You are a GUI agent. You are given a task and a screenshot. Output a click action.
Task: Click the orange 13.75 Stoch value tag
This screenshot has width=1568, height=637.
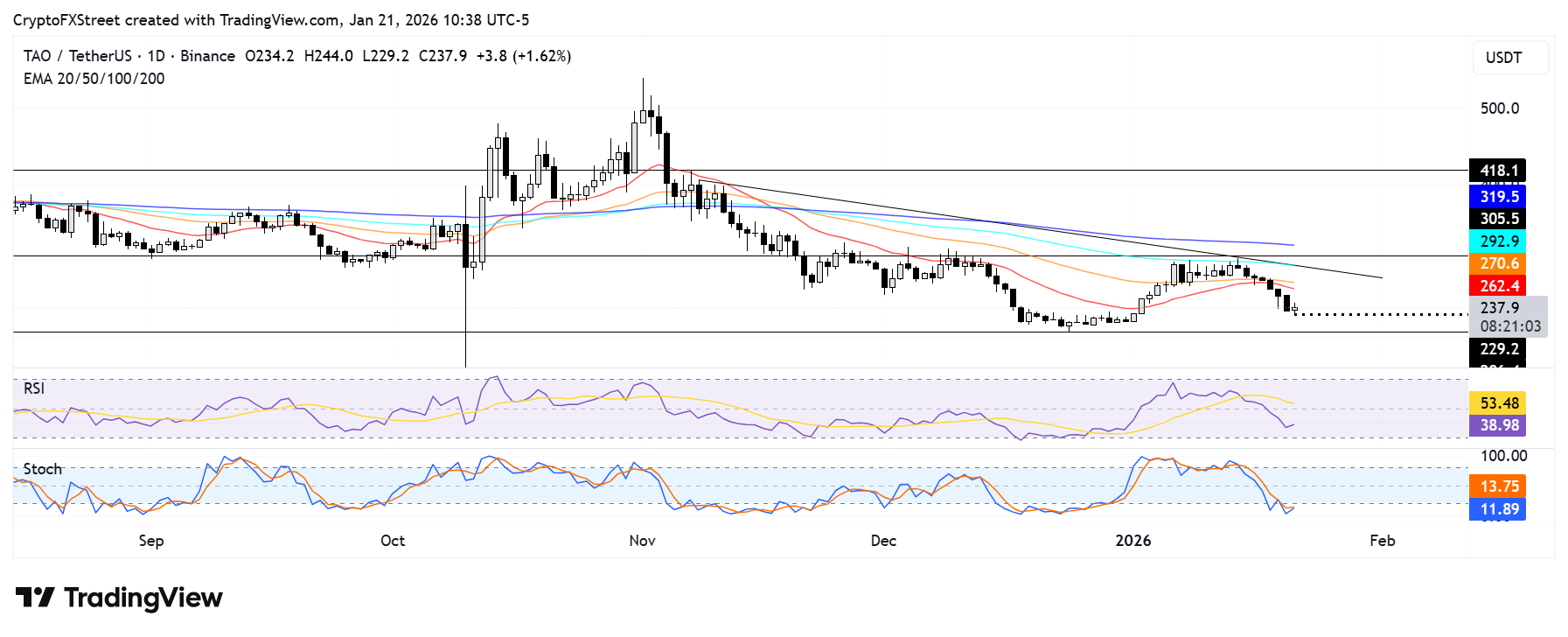(1498, 486)
